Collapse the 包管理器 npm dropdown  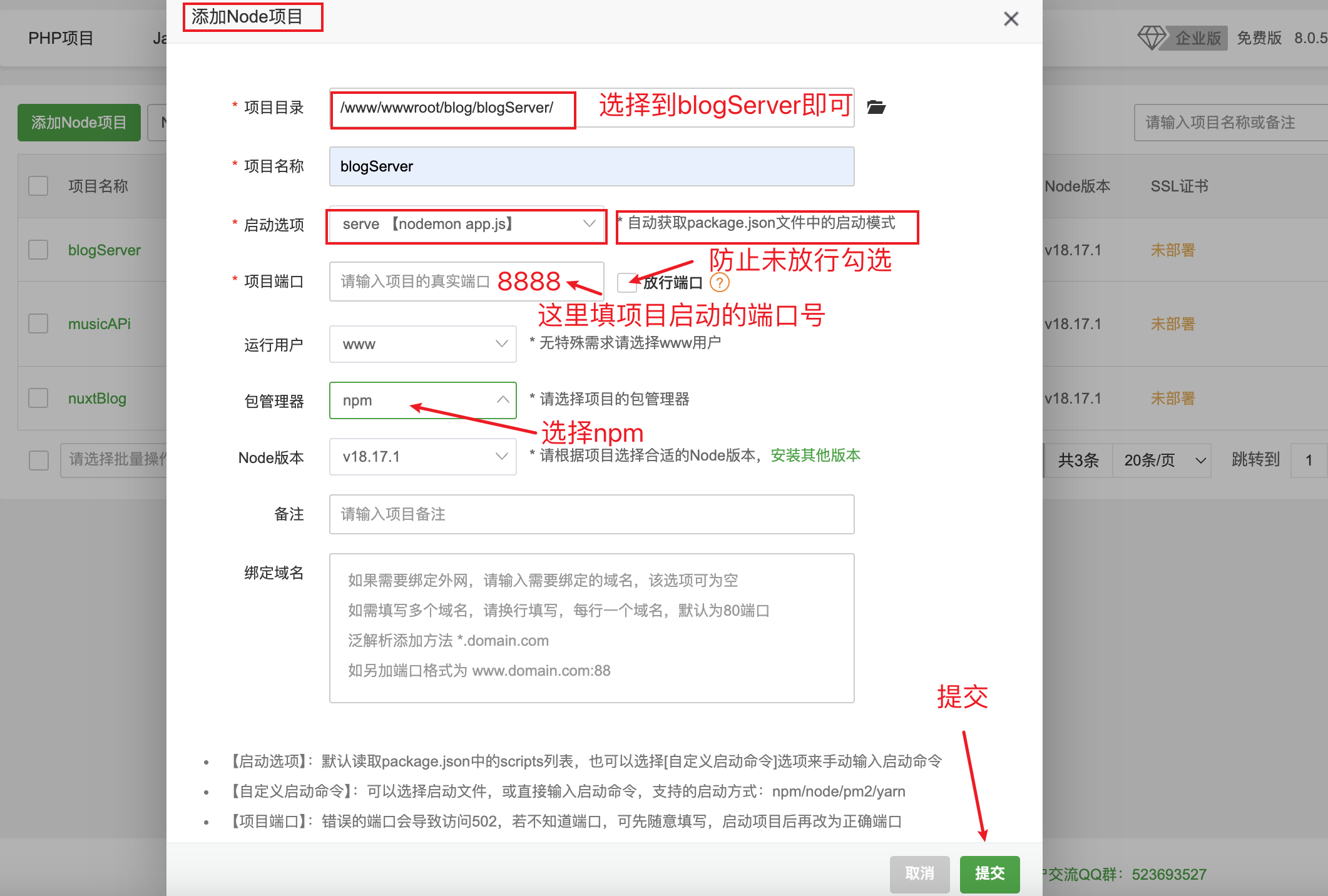423,400
